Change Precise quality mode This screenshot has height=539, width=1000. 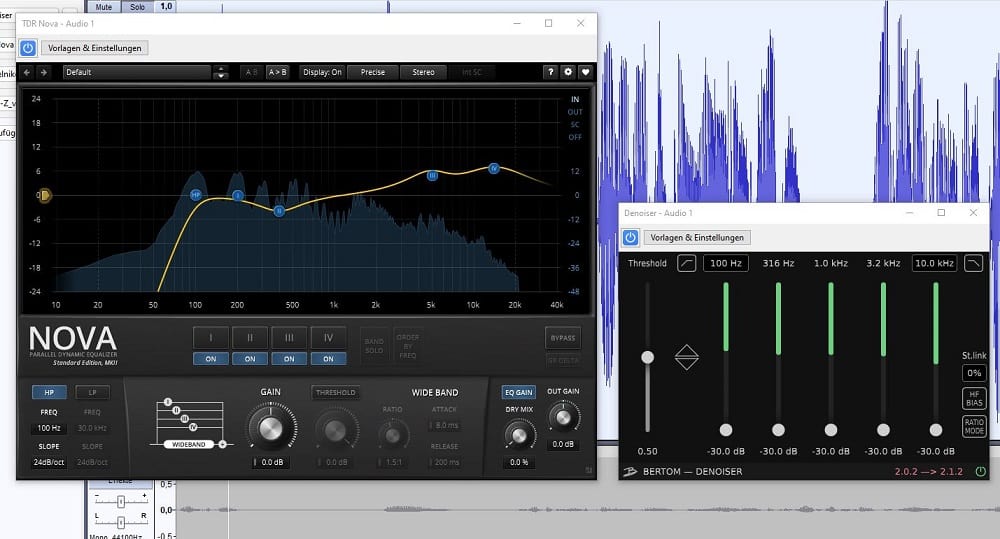click(372, 72)
